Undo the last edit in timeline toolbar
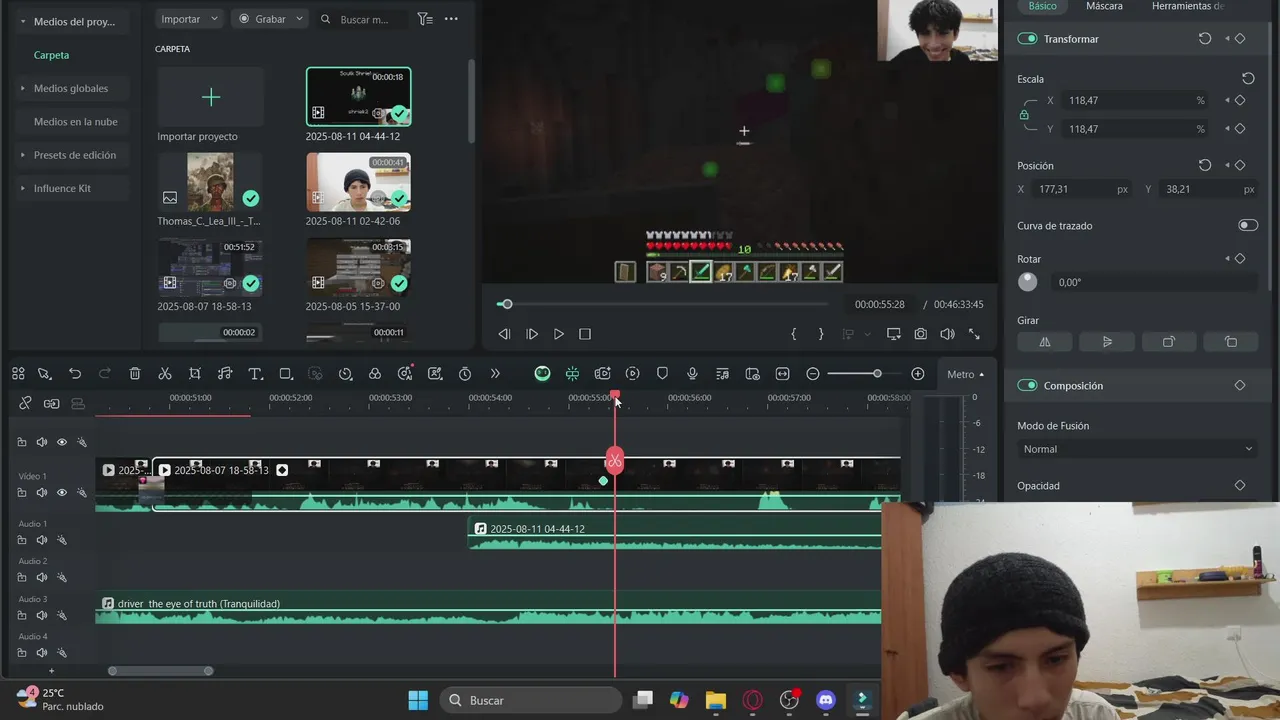Image resolution: width=1280 pixels, height=720 pixels. (x=75, y=374)
